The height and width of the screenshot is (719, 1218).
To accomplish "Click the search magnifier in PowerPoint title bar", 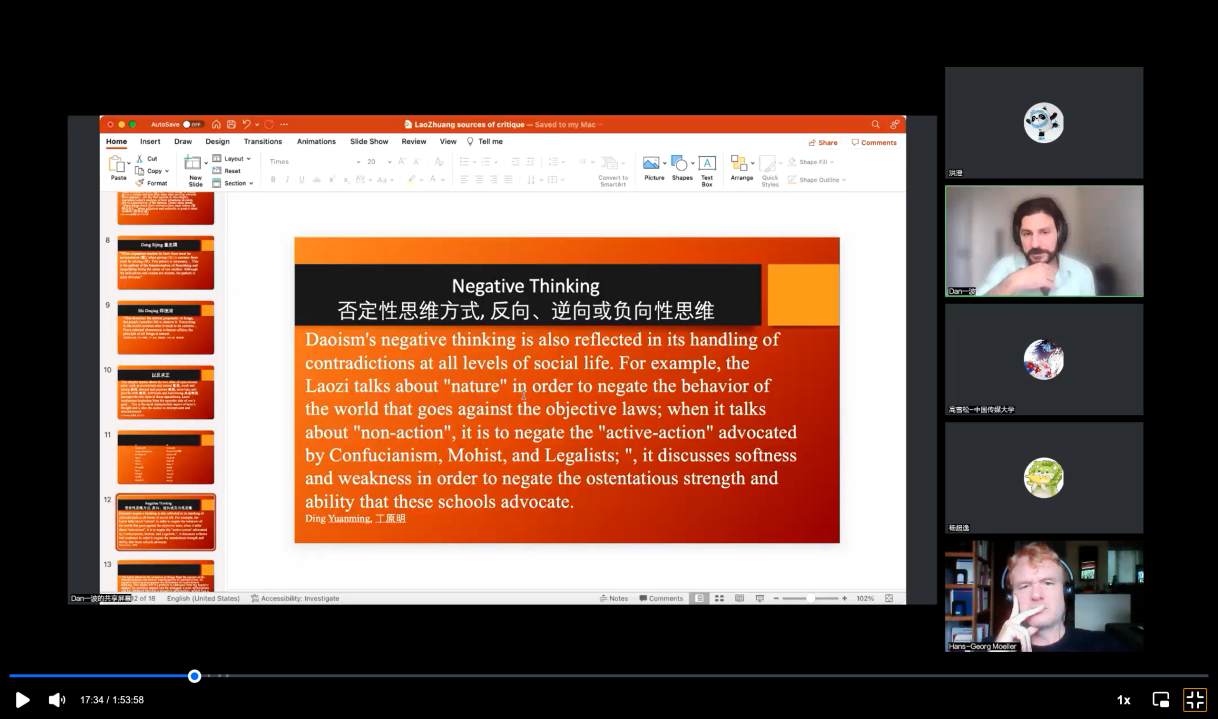I will click(875, 124).
